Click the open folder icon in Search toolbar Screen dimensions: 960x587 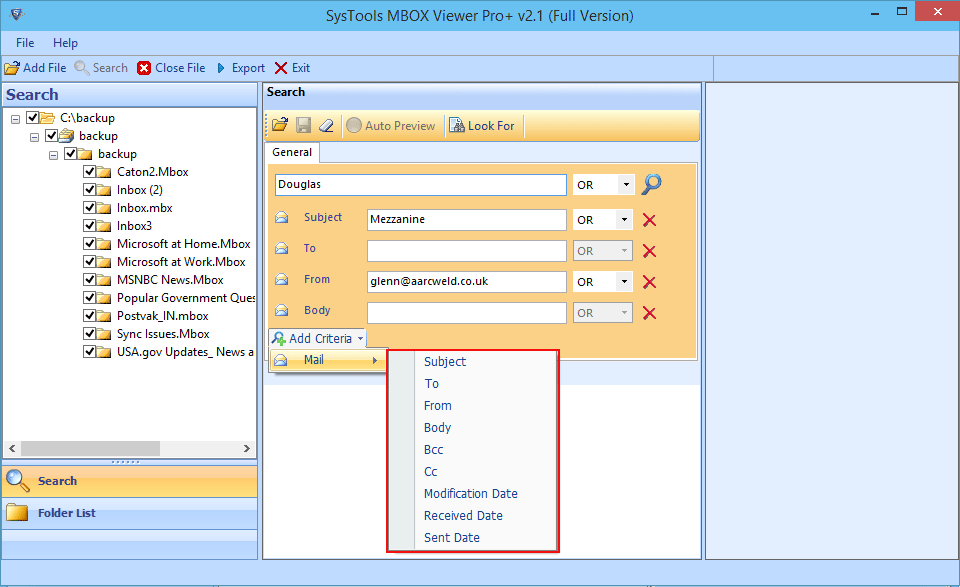pos(280,125)
